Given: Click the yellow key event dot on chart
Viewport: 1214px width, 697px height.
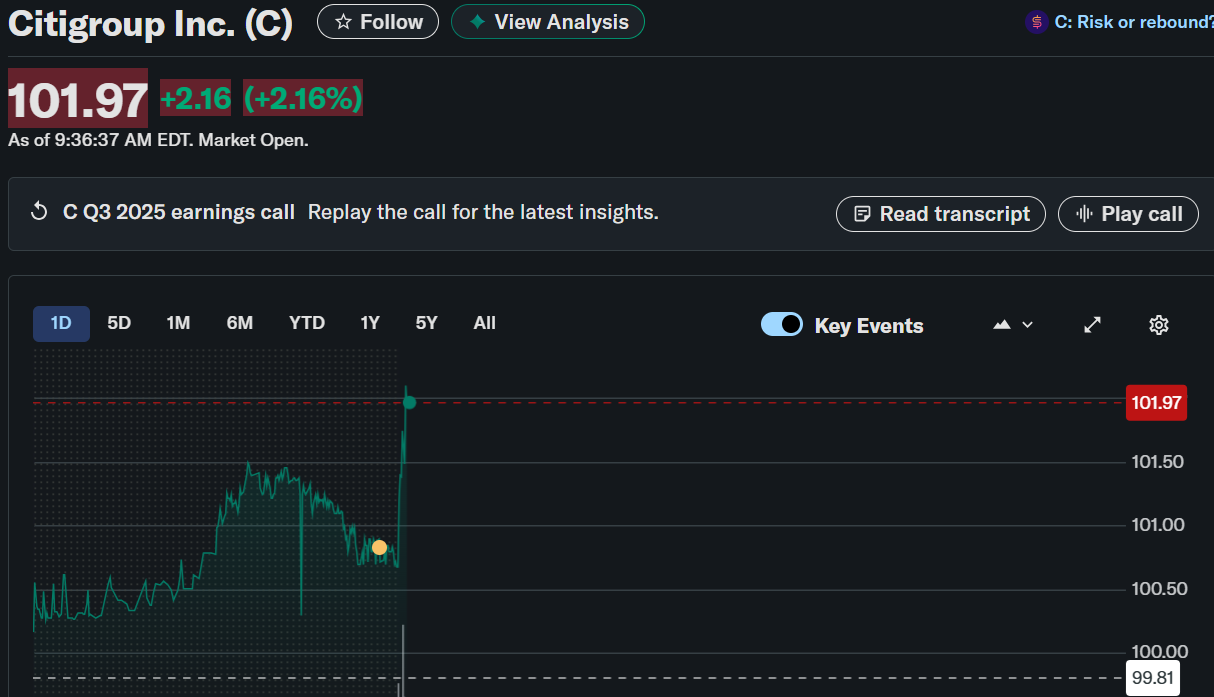Looking at the screenshot, I should click(x=379, y=547).
